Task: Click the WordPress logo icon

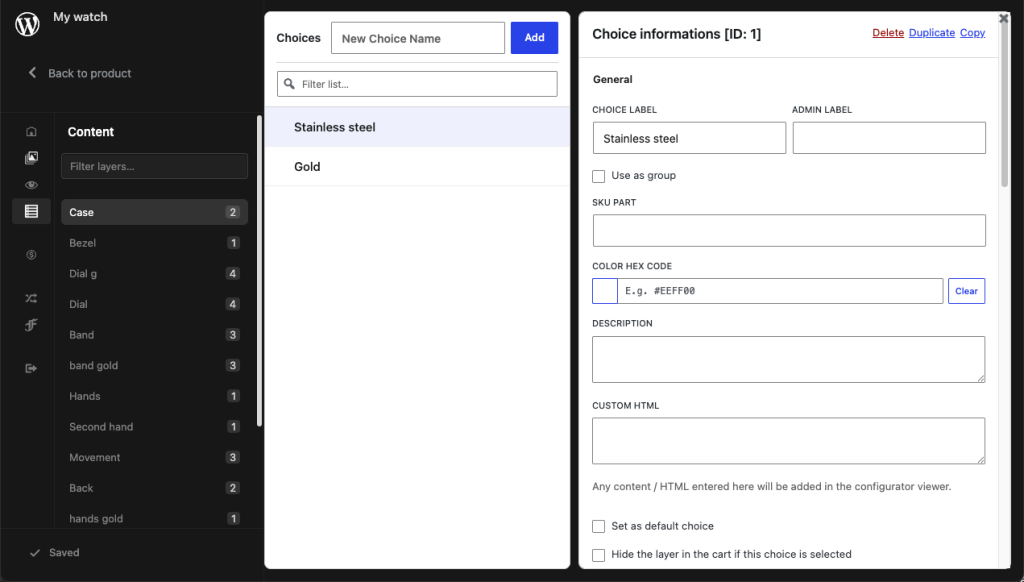Action: click(x=27, y=24)
